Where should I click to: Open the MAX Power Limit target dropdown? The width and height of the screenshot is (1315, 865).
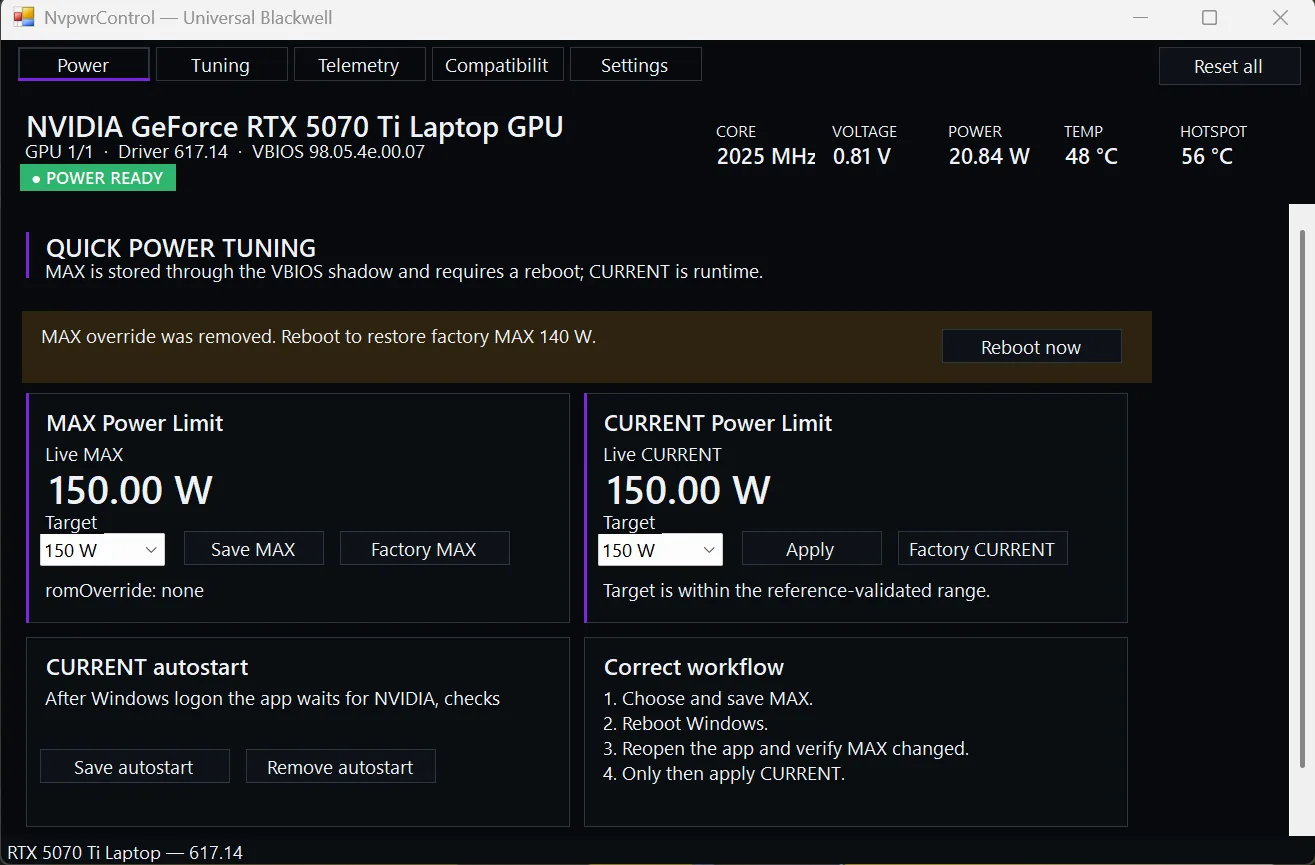click(102, 550)
